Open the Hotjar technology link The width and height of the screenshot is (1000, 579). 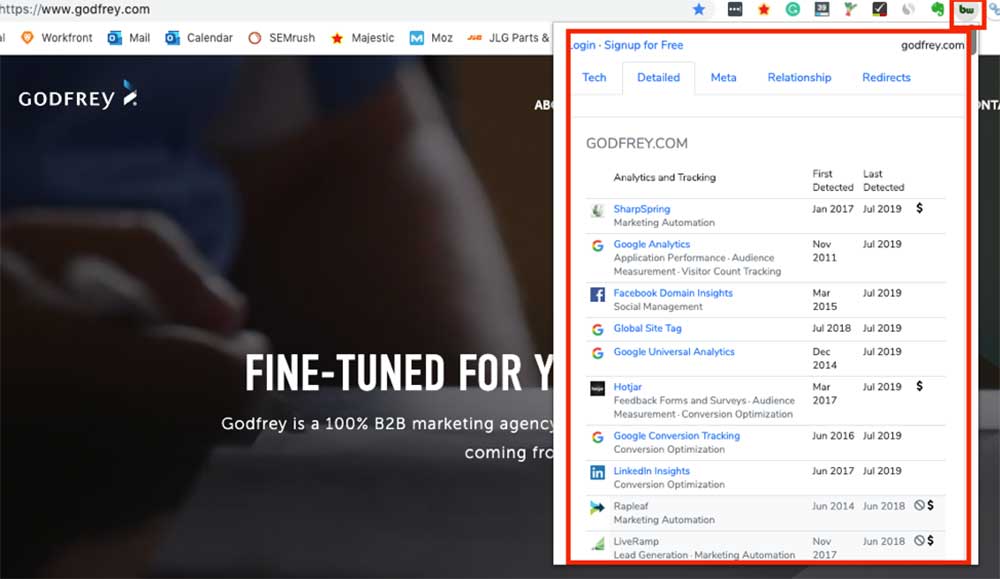tap(628, 386)
